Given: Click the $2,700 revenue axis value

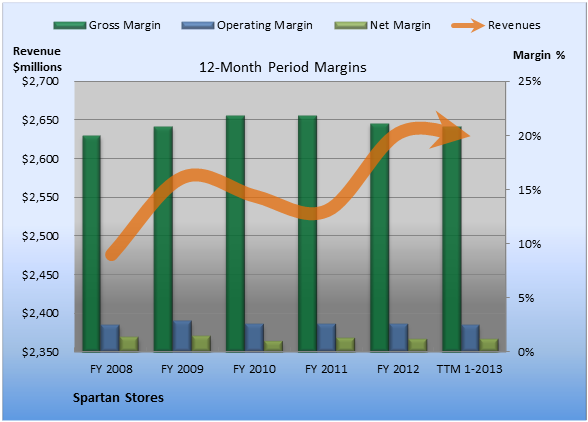Looking at the screenshot, I should [x=40, y=81].
